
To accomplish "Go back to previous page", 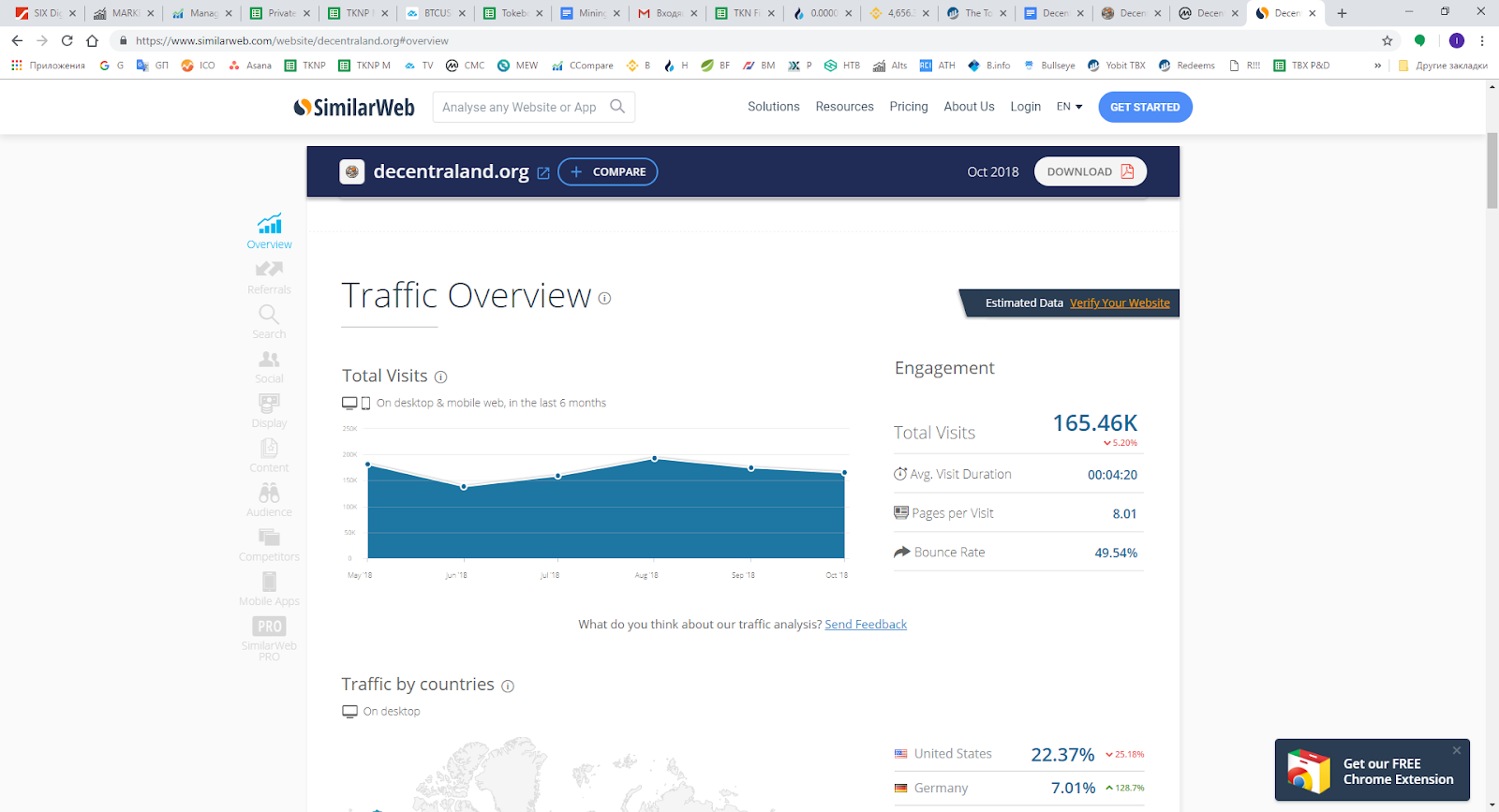I will (x=17, y=40).
